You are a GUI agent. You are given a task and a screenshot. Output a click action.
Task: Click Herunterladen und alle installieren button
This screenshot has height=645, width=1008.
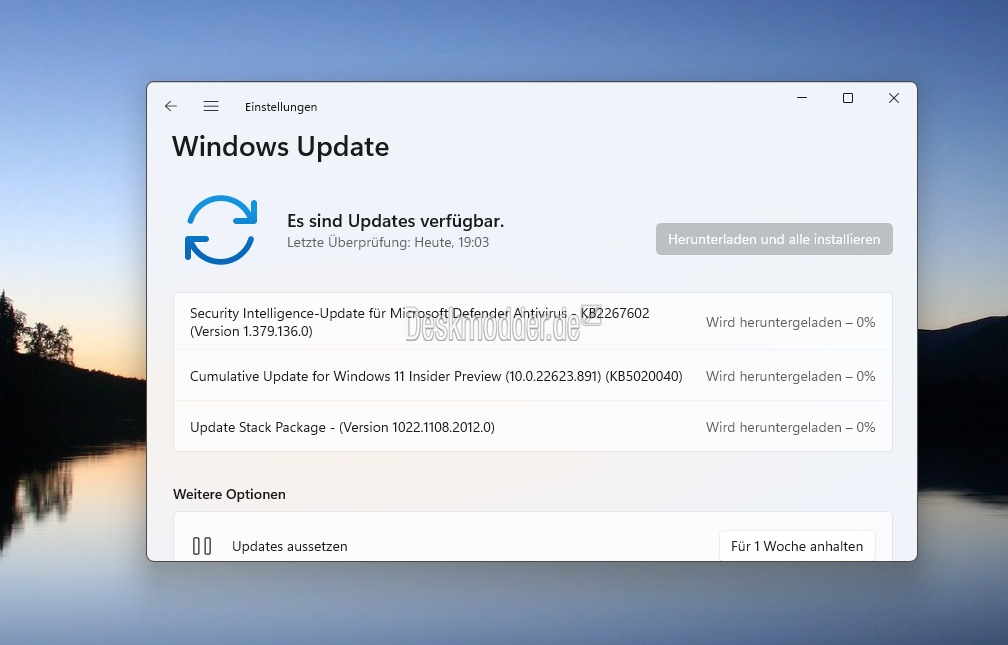point(774,239)
